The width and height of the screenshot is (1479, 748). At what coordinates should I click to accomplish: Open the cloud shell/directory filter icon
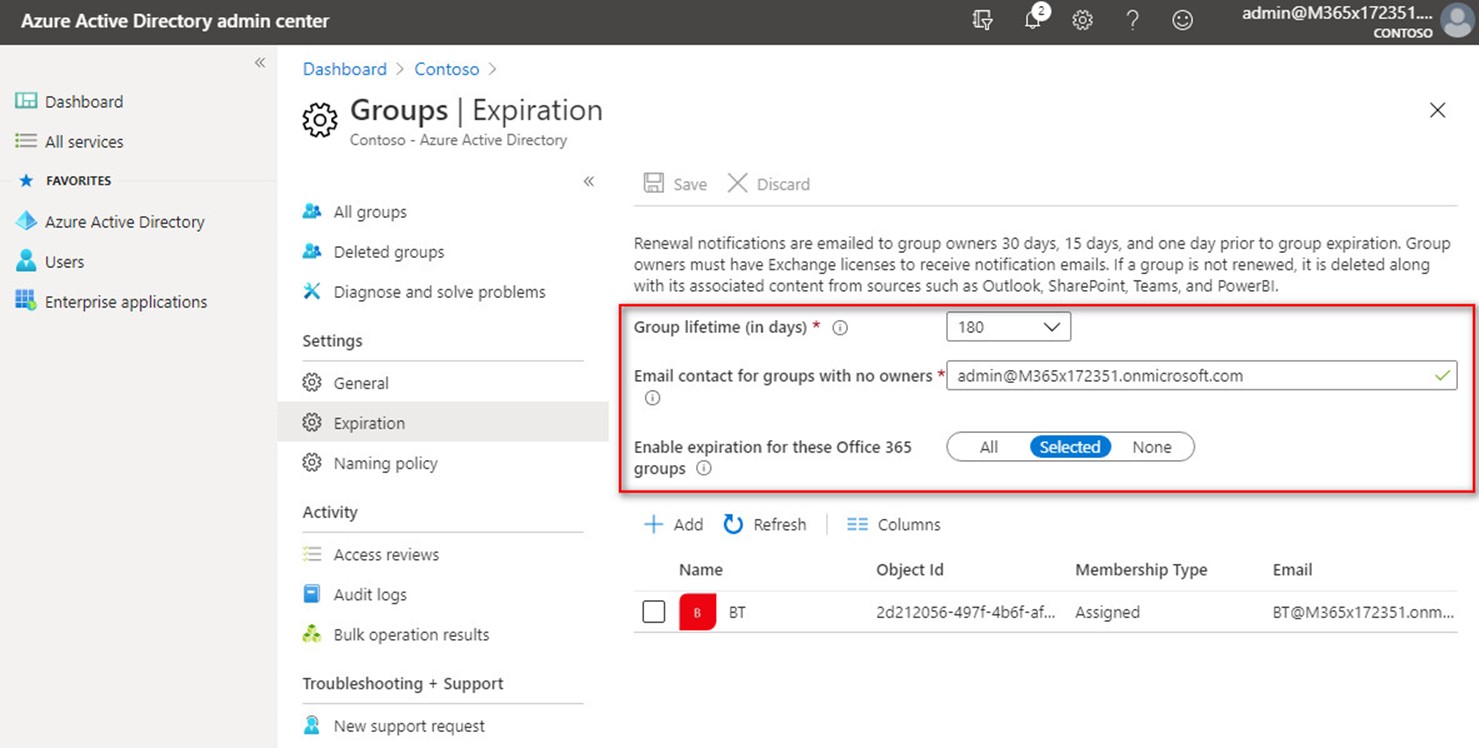982,21
